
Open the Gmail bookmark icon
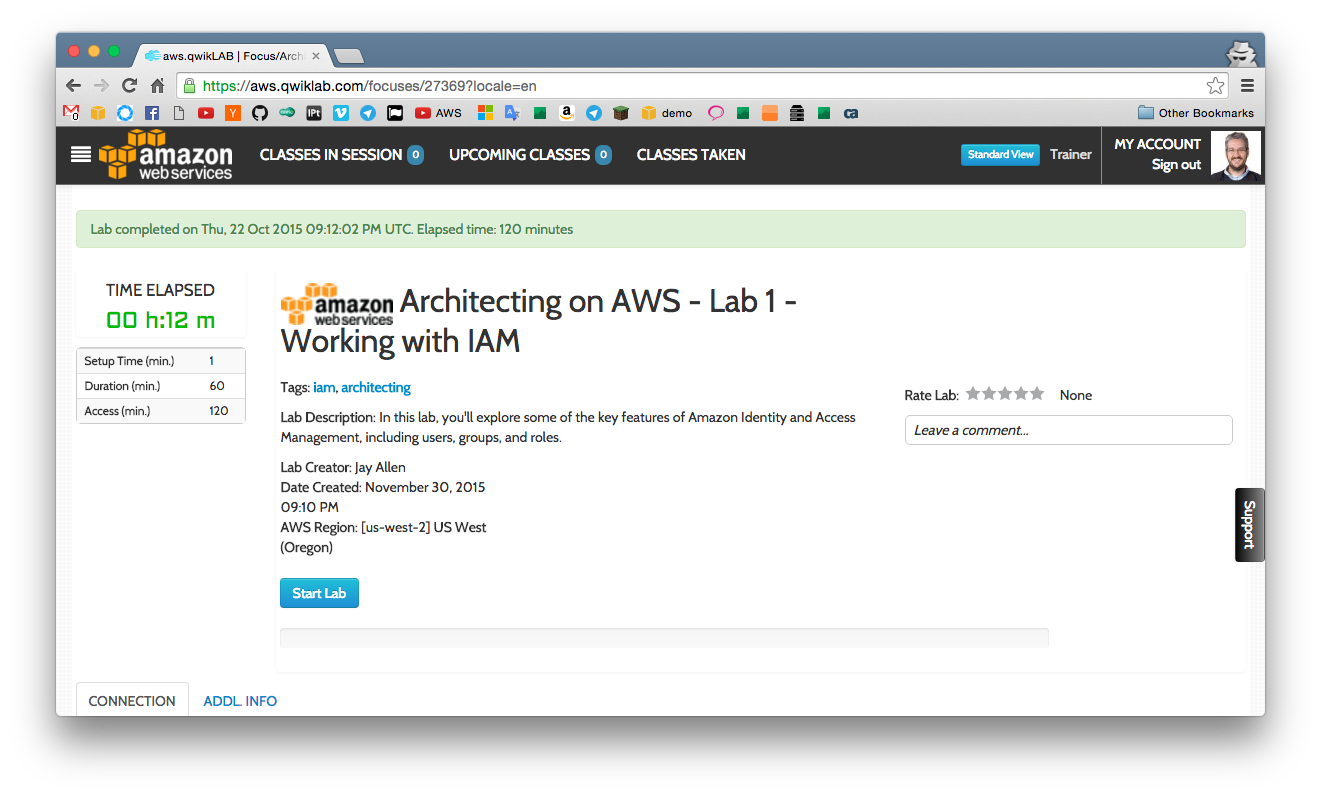pos(71,112)
